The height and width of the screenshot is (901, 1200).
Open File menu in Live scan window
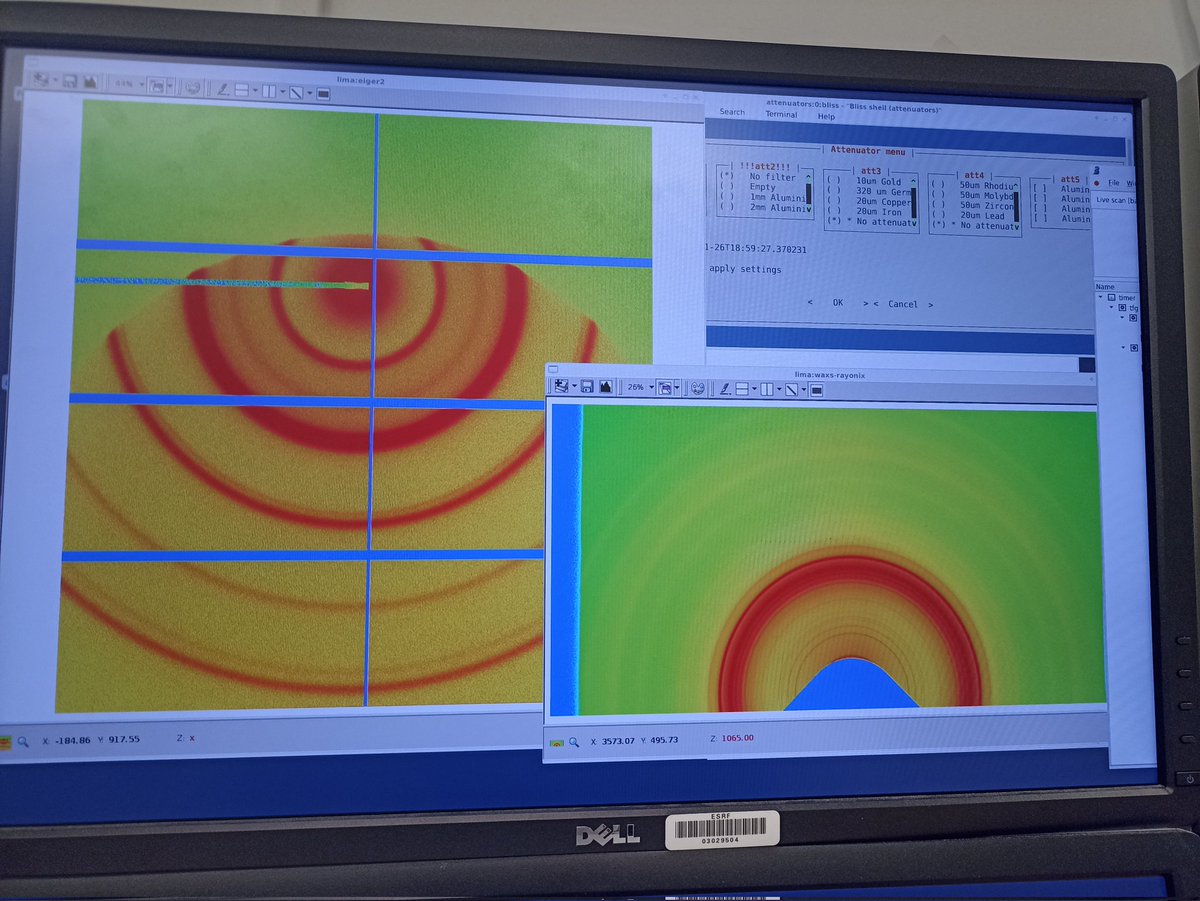tap(1113, 183)
